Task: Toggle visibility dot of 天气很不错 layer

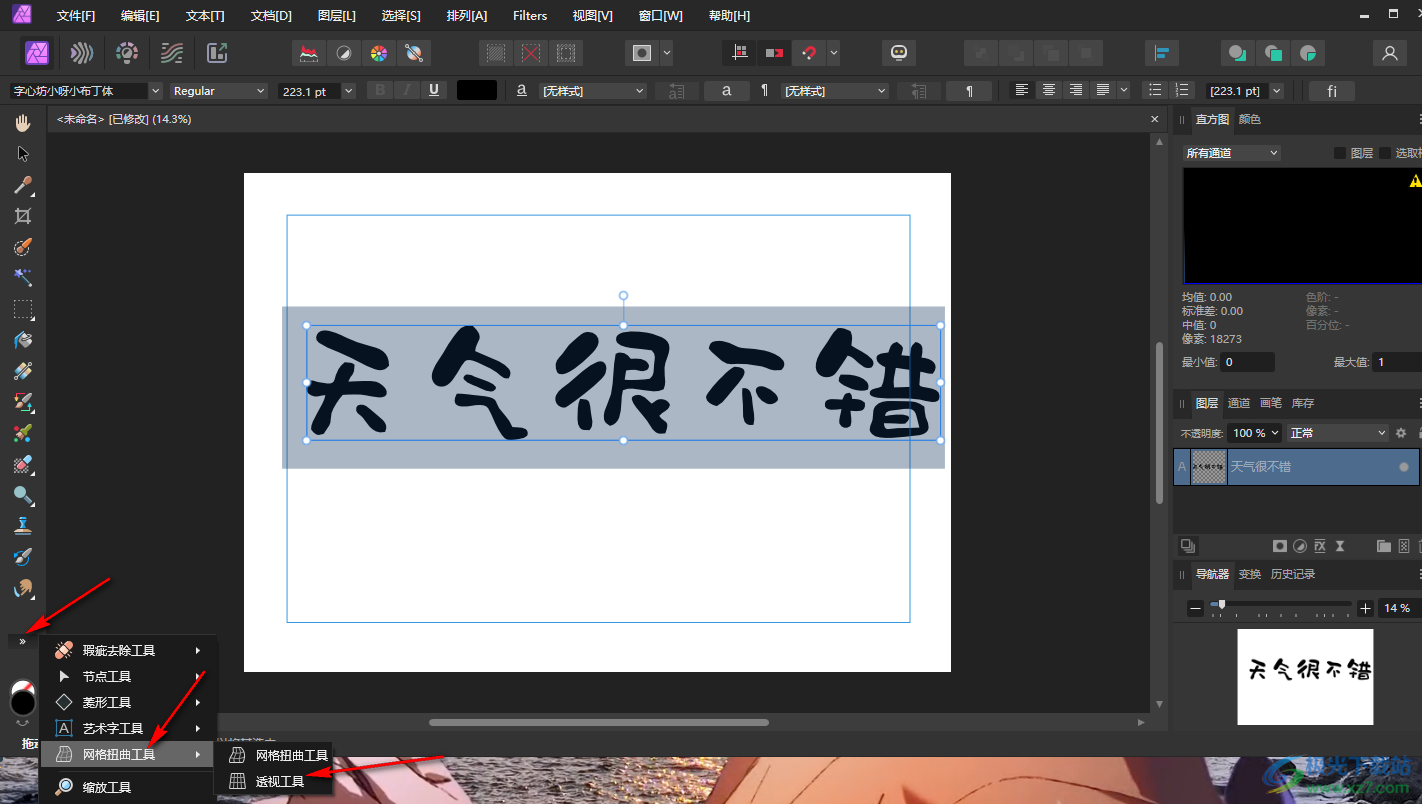Action: 1403,467
